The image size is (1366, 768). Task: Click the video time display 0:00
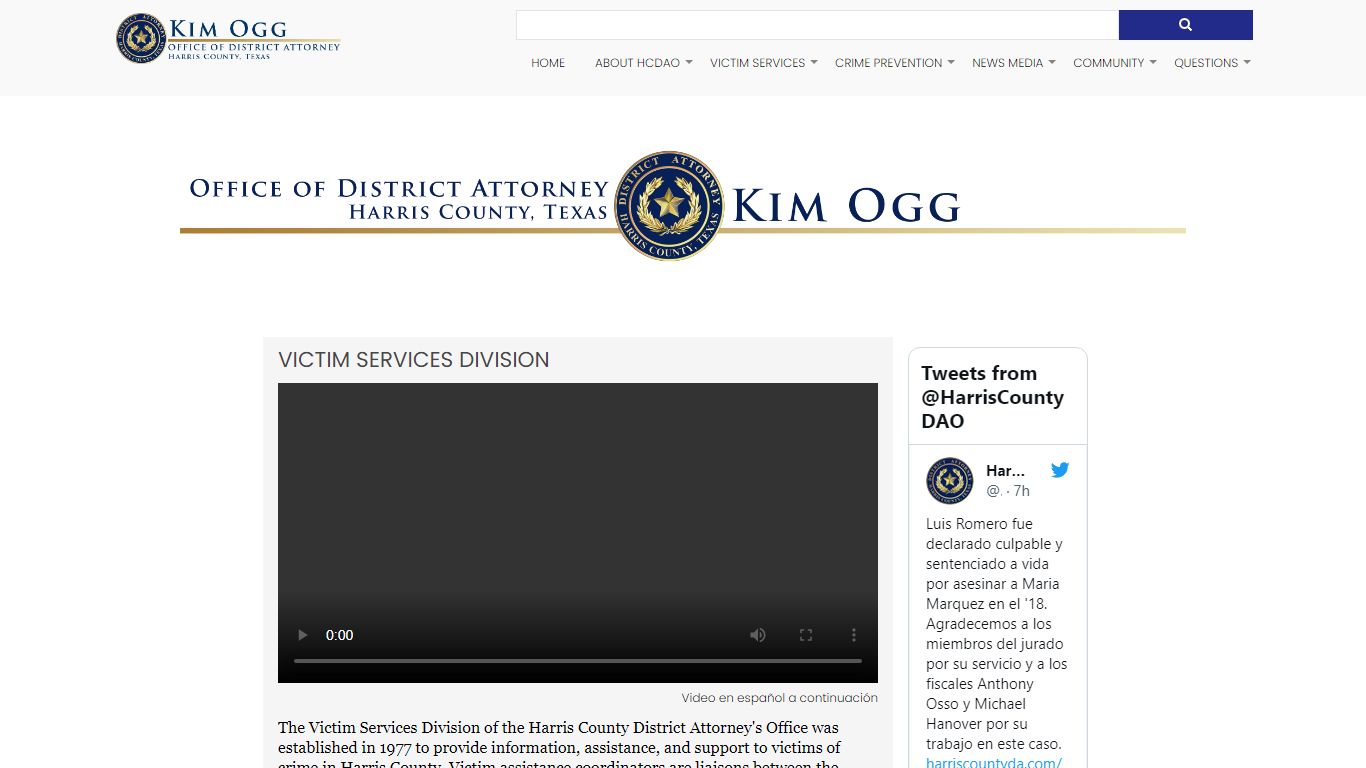coord(340,635)
